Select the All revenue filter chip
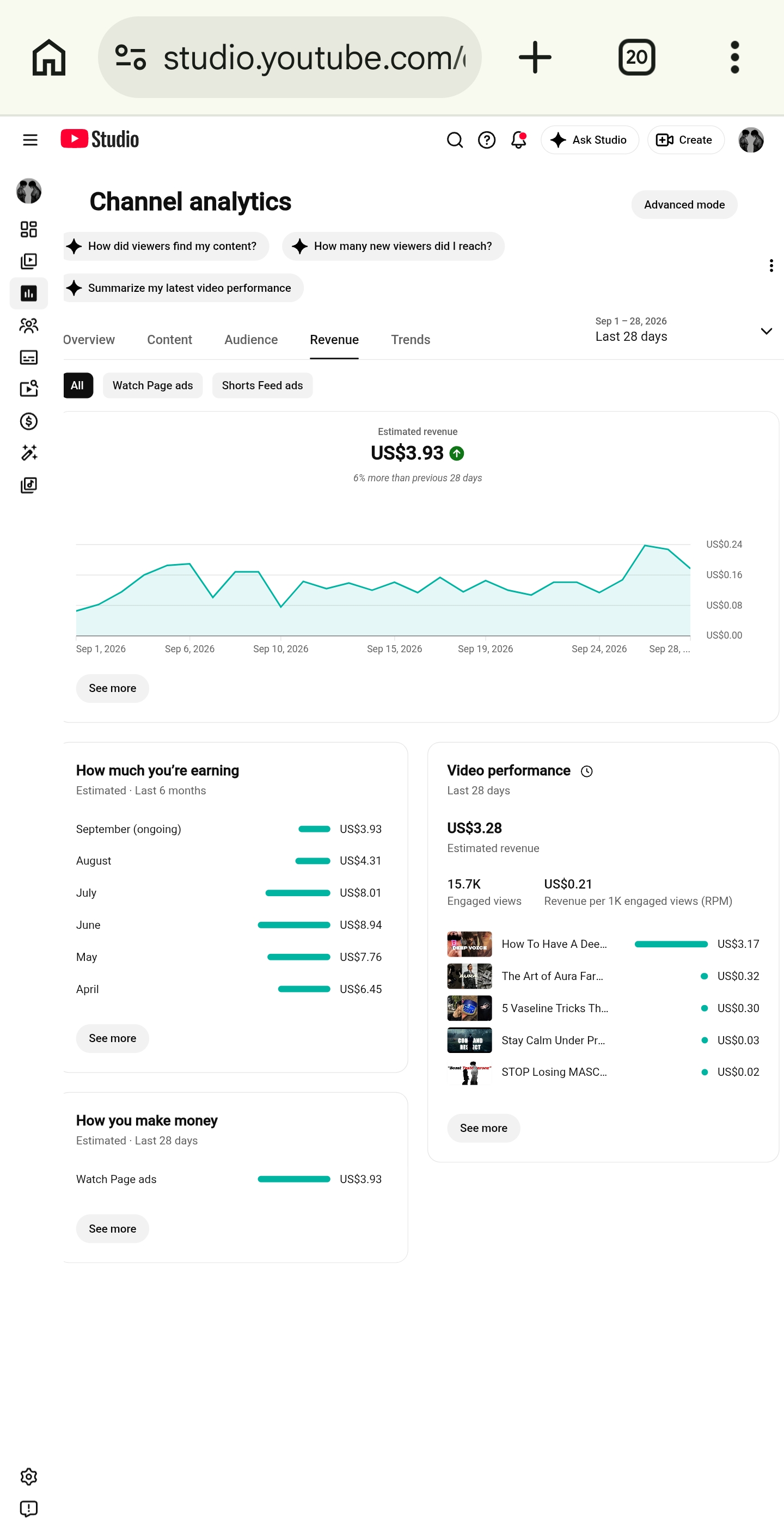This screenshot has height=1531, width=784. pyautogui.click(x=78, y=385)
